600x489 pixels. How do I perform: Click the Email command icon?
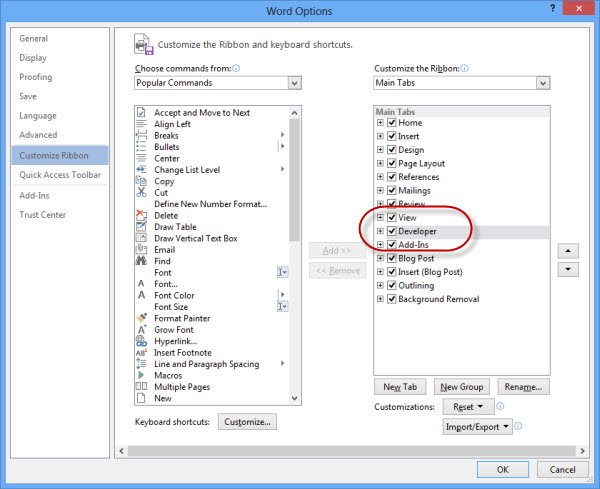pos(141,249)
